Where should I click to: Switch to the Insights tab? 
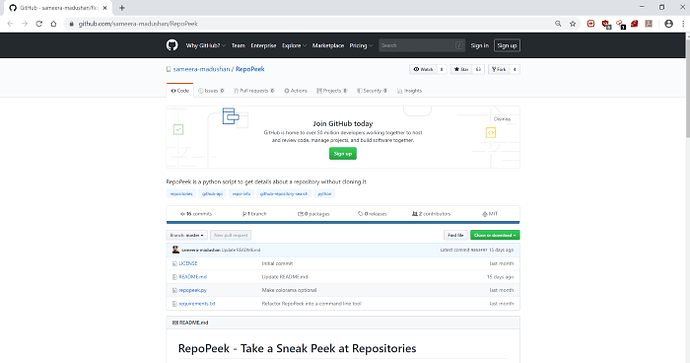tap(409, 91)
